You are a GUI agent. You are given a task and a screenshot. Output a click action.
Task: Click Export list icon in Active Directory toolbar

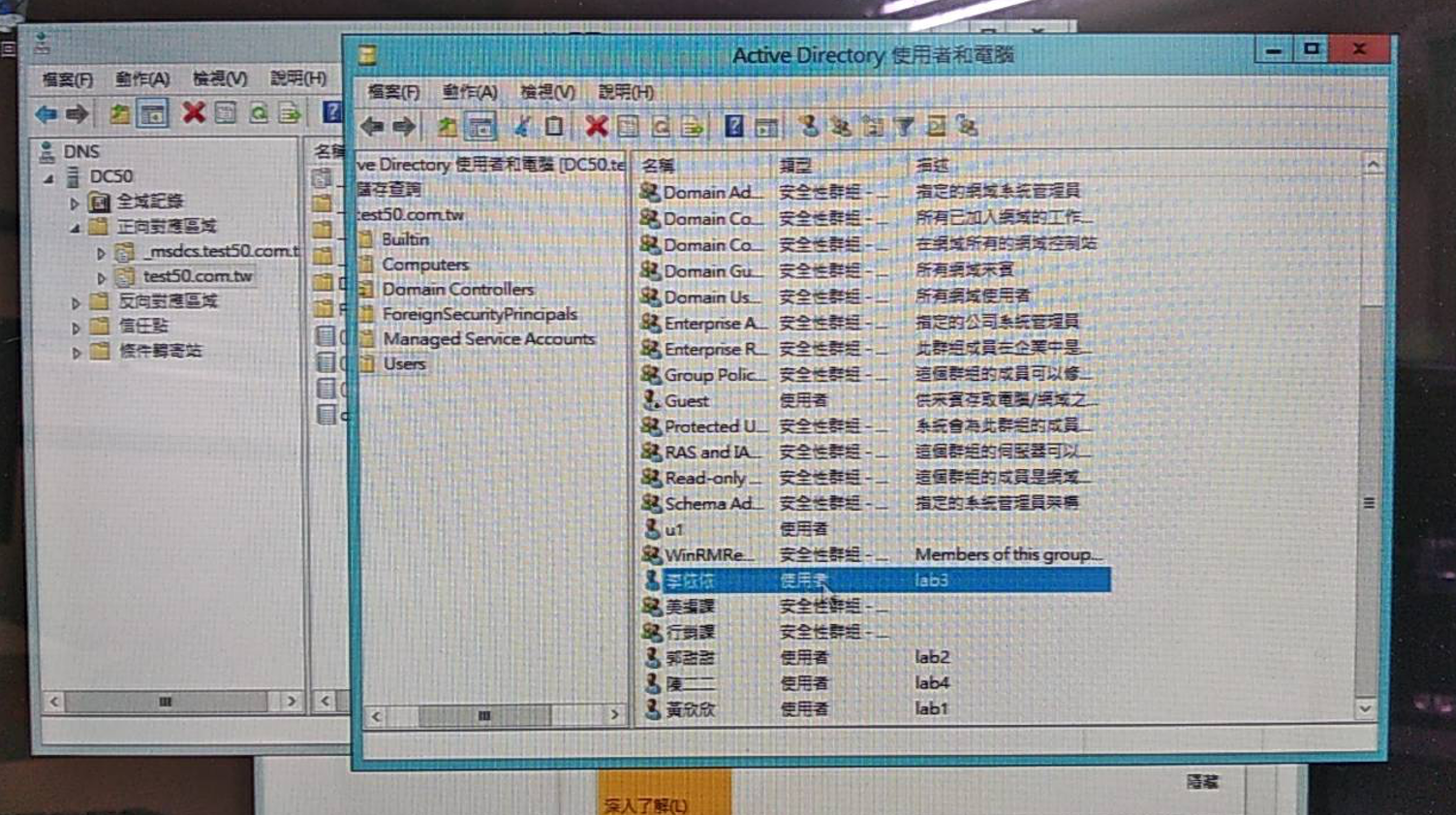(x=692, y=126)
